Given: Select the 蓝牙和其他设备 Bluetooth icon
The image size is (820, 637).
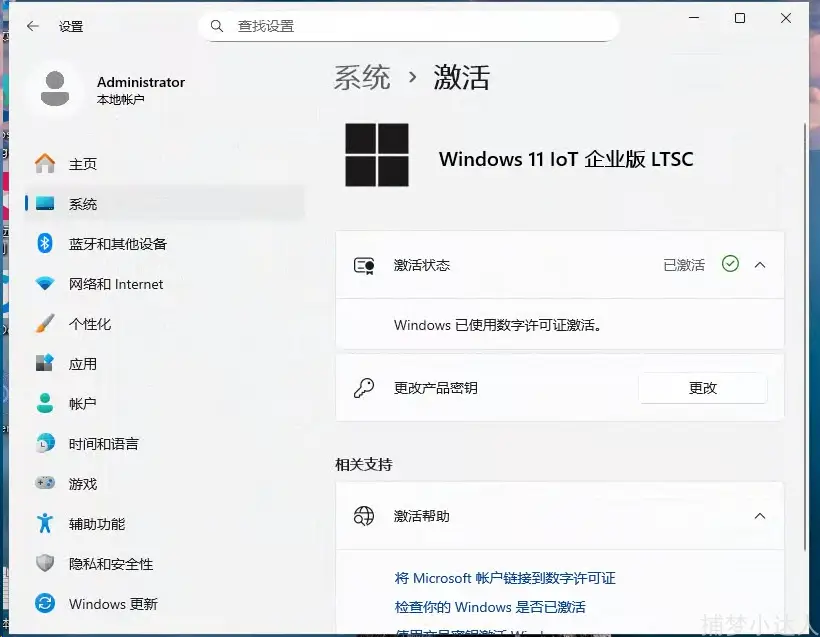Looking at the screenshot, I should 45,244.
